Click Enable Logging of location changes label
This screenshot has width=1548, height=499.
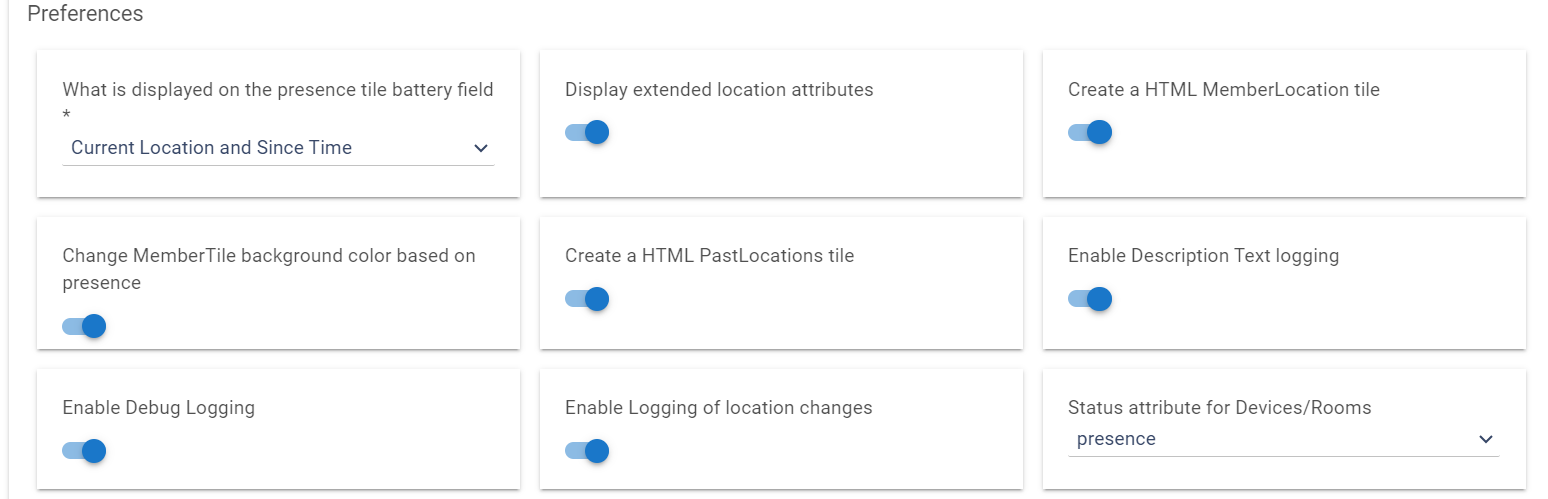pyautogui.click(x=718, y=408)
